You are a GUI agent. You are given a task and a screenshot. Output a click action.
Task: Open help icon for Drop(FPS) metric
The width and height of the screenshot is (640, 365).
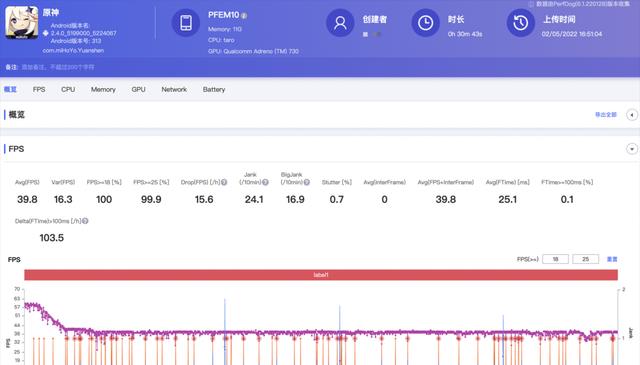pyautogui.click(x=224, y=182)
